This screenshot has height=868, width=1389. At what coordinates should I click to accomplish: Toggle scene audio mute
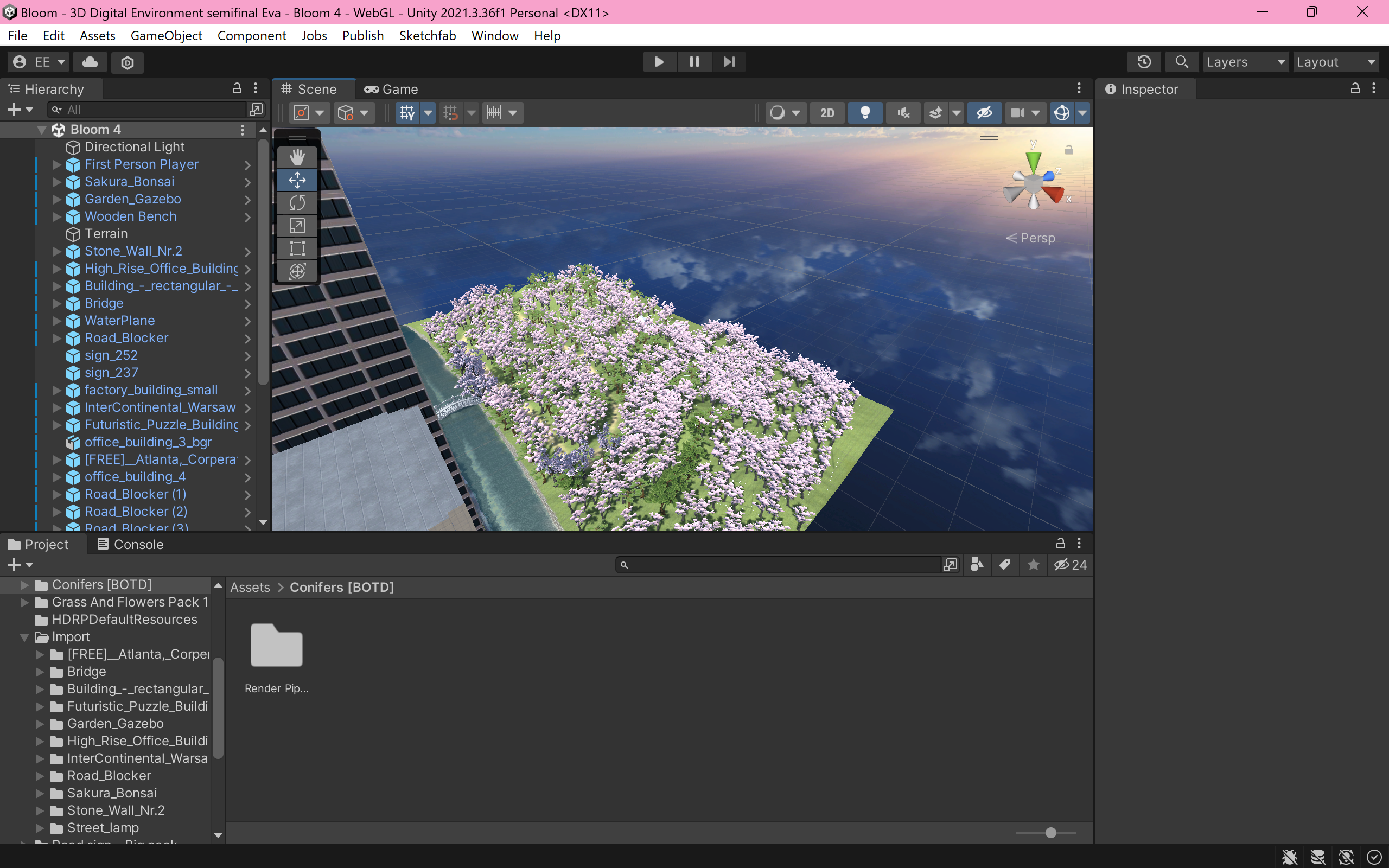click(x=903, y=112)
